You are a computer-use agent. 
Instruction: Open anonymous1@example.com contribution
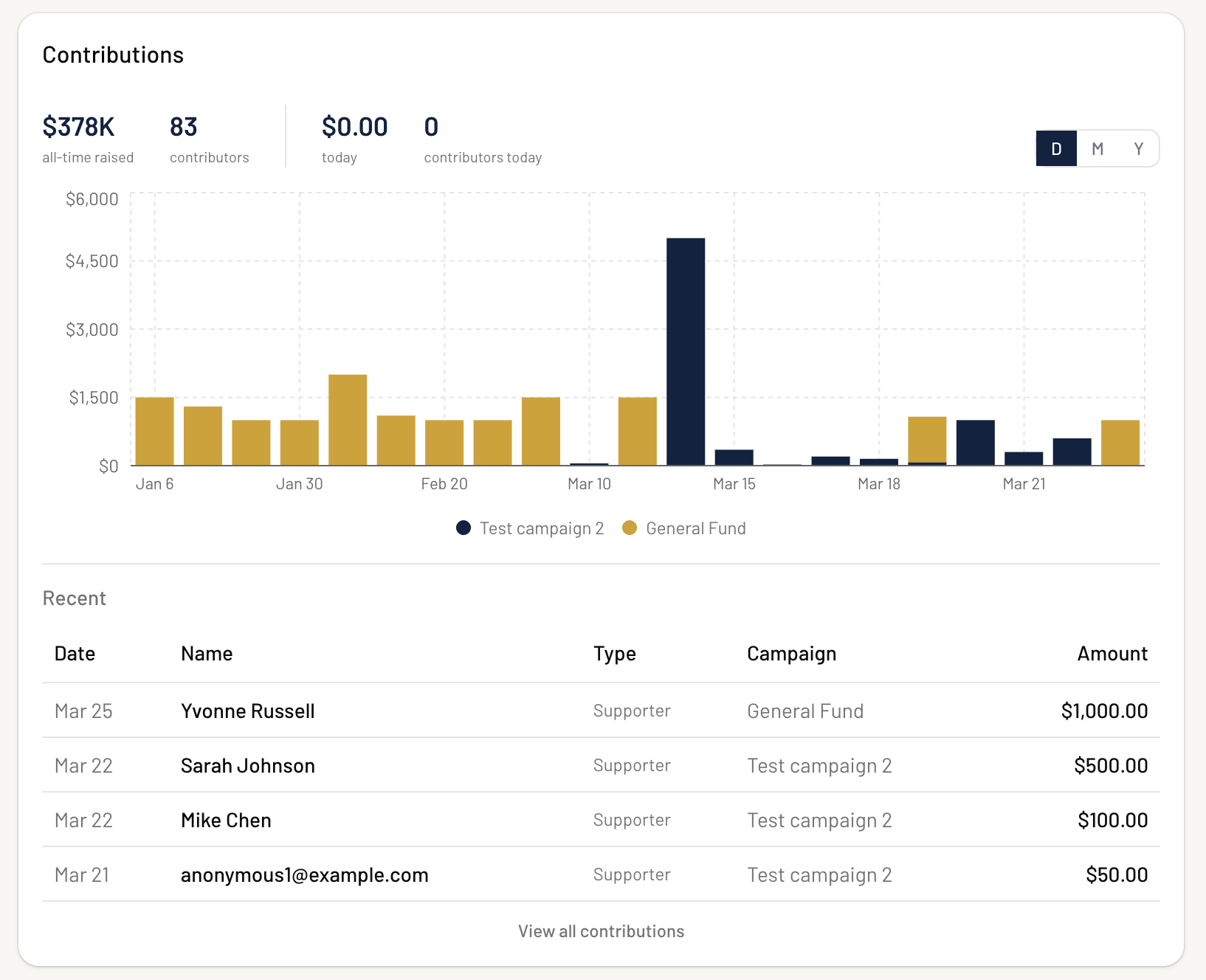[x=304, y=874]
